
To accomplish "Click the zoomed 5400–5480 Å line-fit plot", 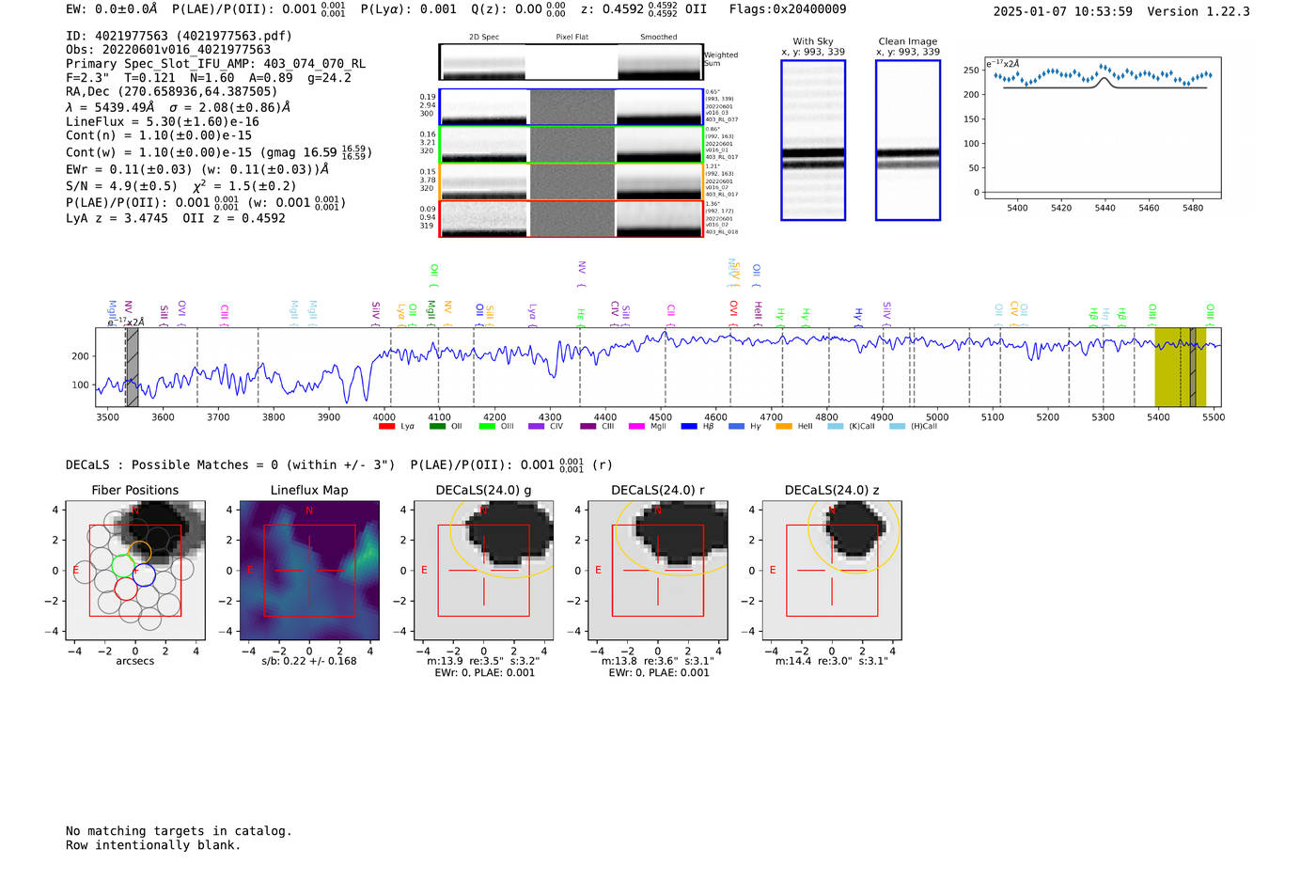I will tap(1102, 128).
